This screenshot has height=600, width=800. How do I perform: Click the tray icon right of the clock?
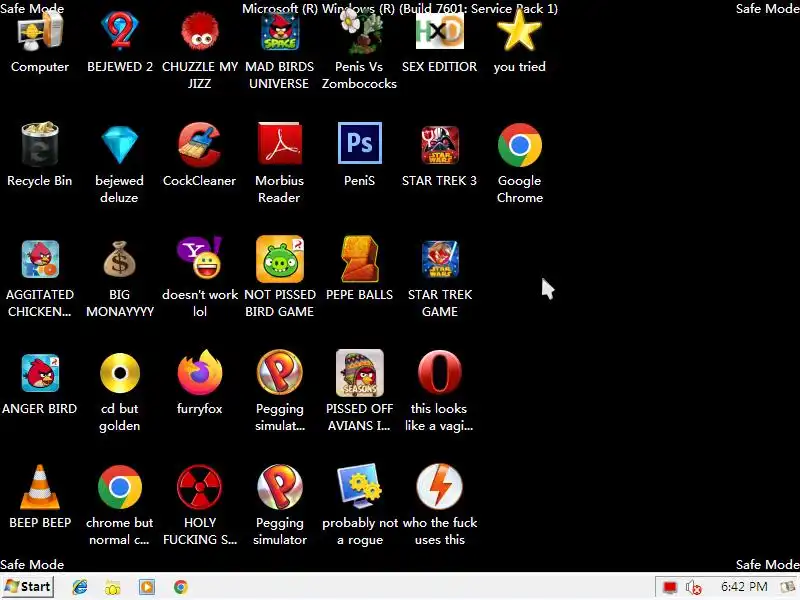789,587
